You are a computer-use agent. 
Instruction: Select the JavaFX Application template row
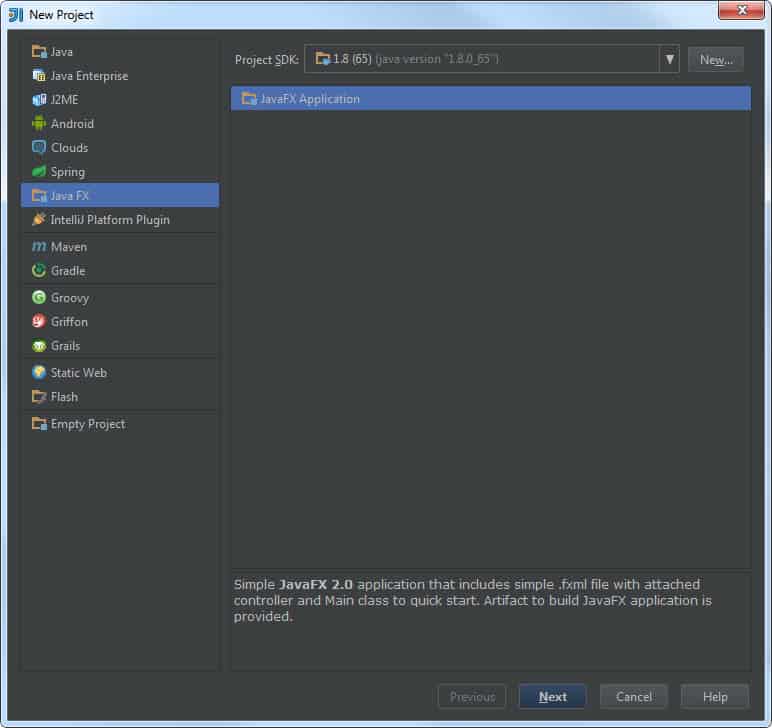point(491,98)
